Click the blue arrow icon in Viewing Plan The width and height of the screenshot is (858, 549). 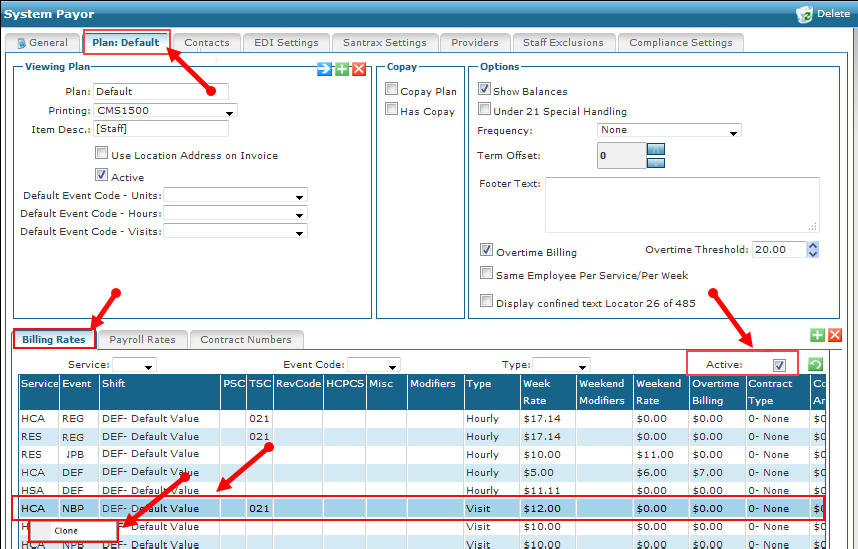click(324, 68)
